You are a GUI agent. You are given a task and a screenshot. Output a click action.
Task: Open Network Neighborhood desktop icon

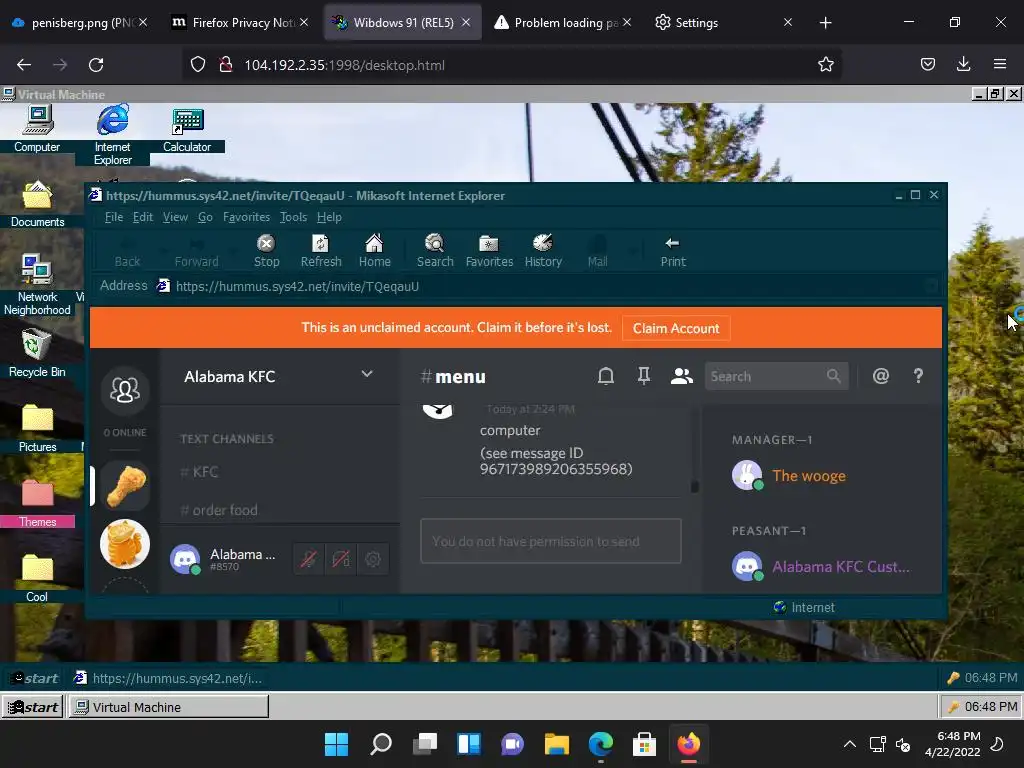tap(37, 285)
